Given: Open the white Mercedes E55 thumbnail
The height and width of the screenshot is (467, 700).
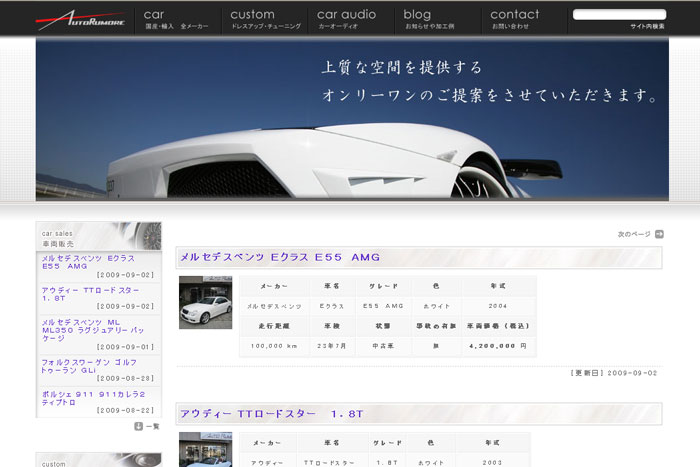Looking at the screenshot, I should click(x=205, y=302).
